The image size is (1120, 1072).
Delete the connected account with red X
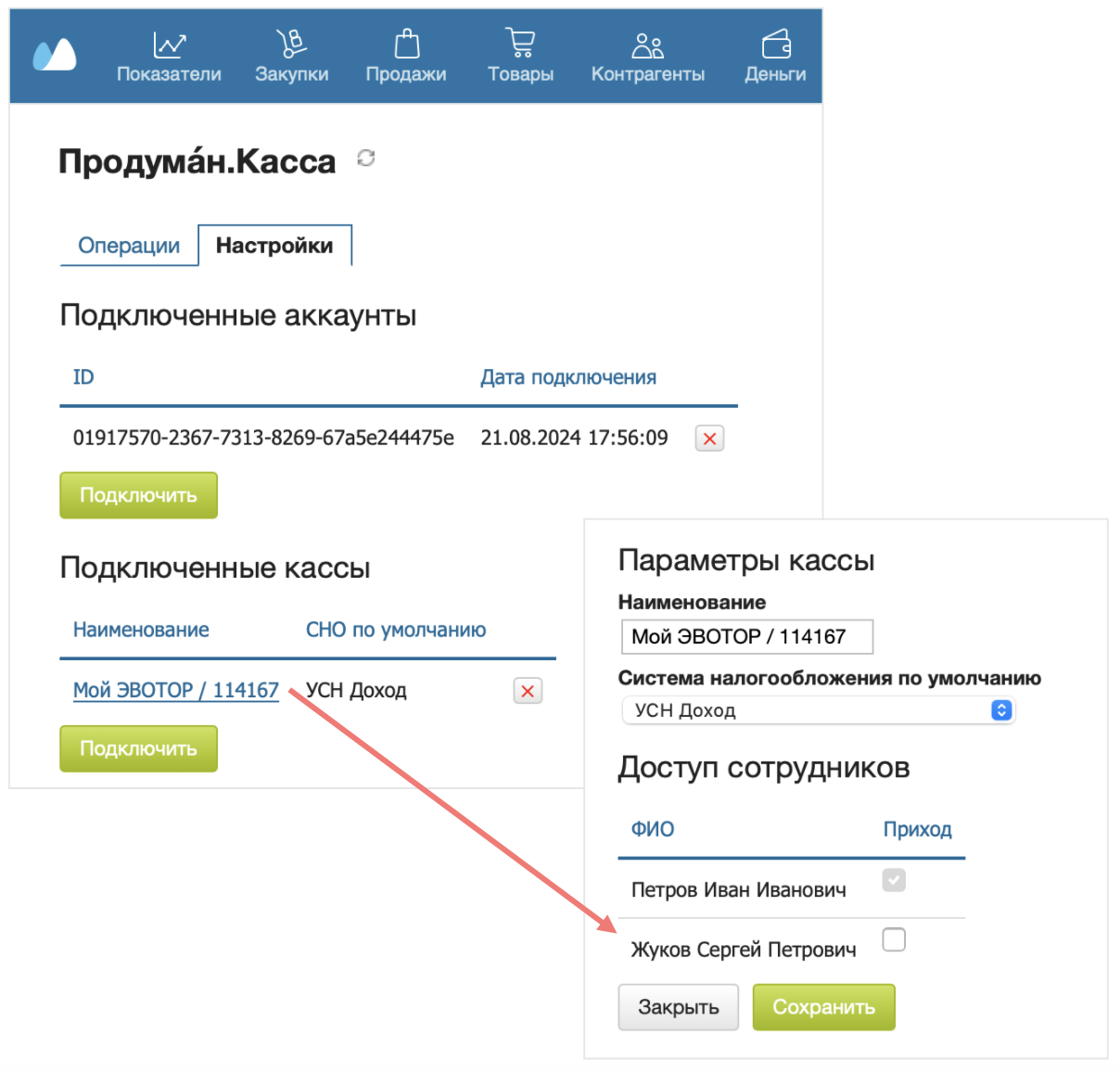[709, 439]
